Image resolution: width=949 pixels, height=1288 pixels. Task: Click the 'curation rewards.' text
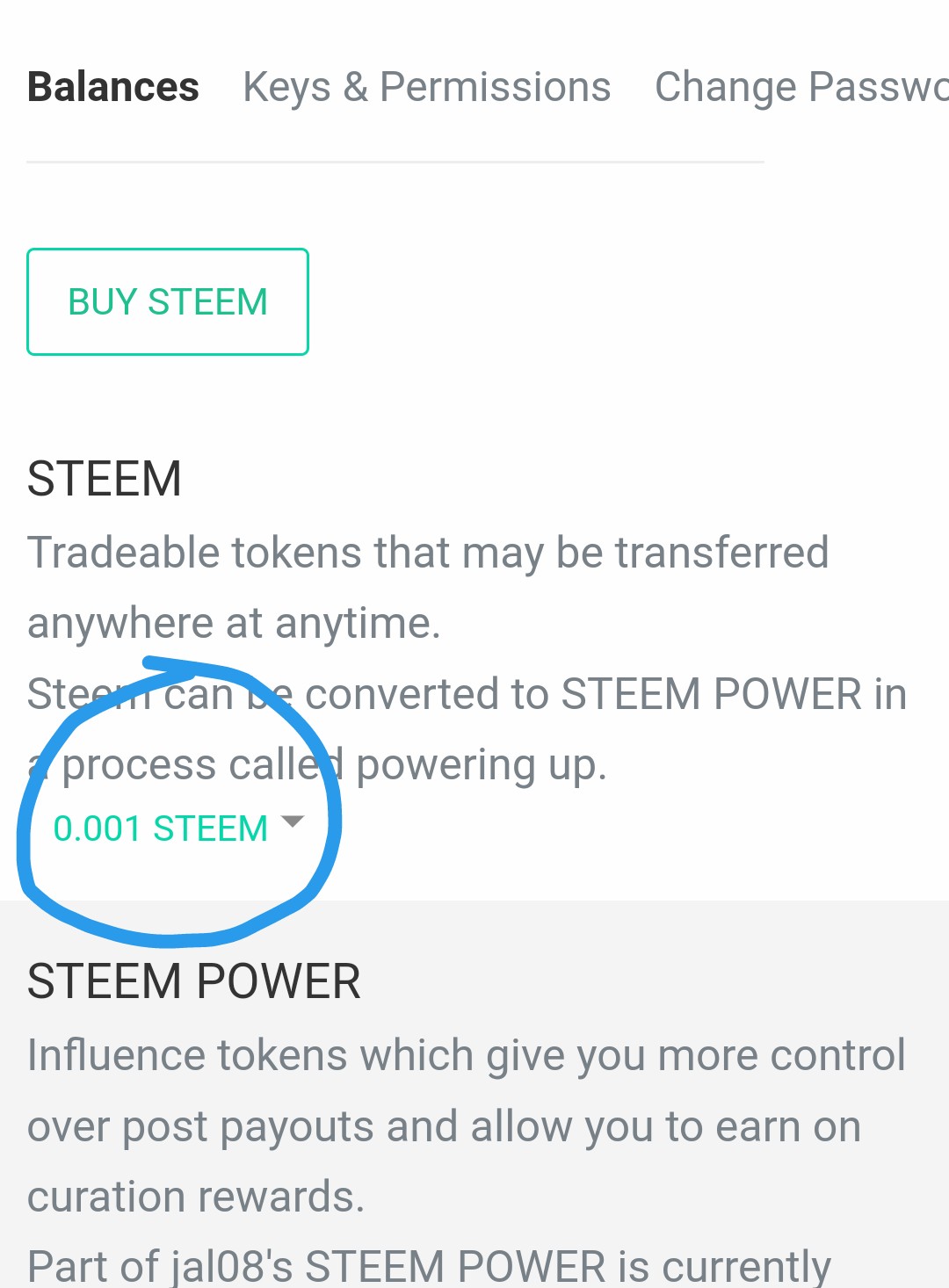click(x=195, y=1197)
